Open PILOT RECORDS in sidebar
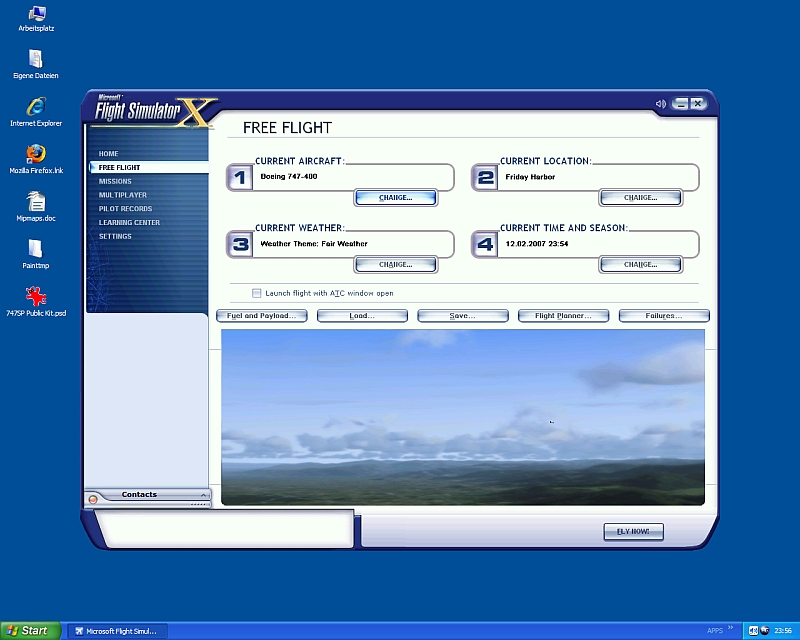The image size is (800, 640). pyautogui.click(x=125, y=209)
